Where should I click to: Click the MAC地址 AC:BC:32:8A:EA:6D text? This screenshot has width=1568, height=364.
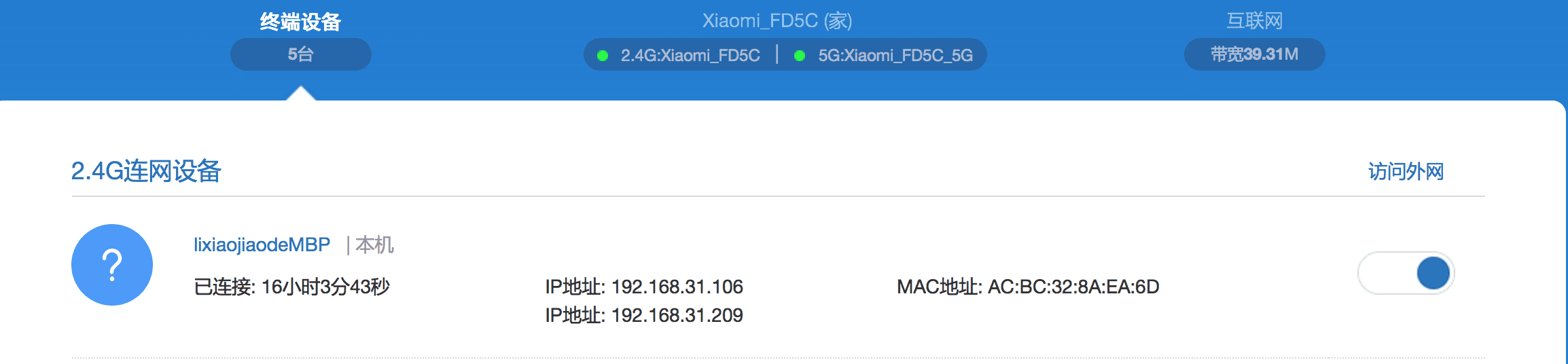point(1028,287)
